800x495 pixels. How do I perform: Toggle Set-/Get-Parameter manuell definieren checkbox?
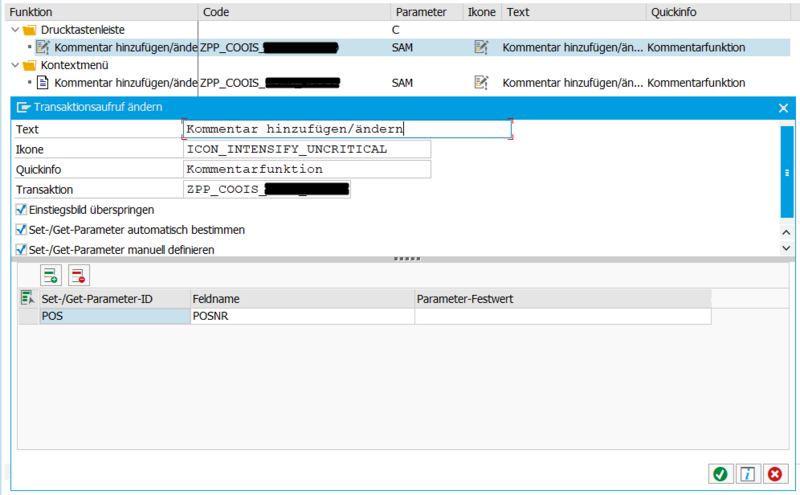[21, 250]
